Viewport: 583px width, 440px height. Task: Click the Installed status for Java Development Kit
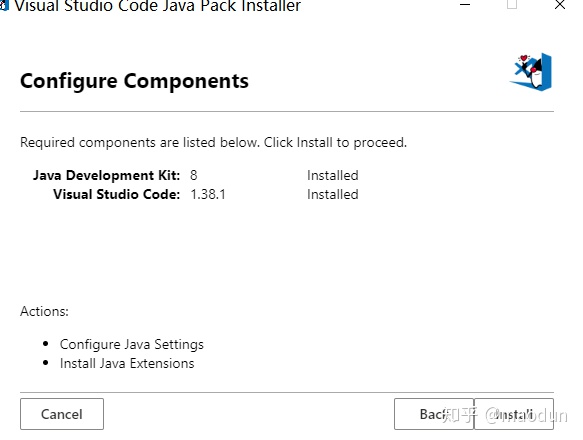333,175
